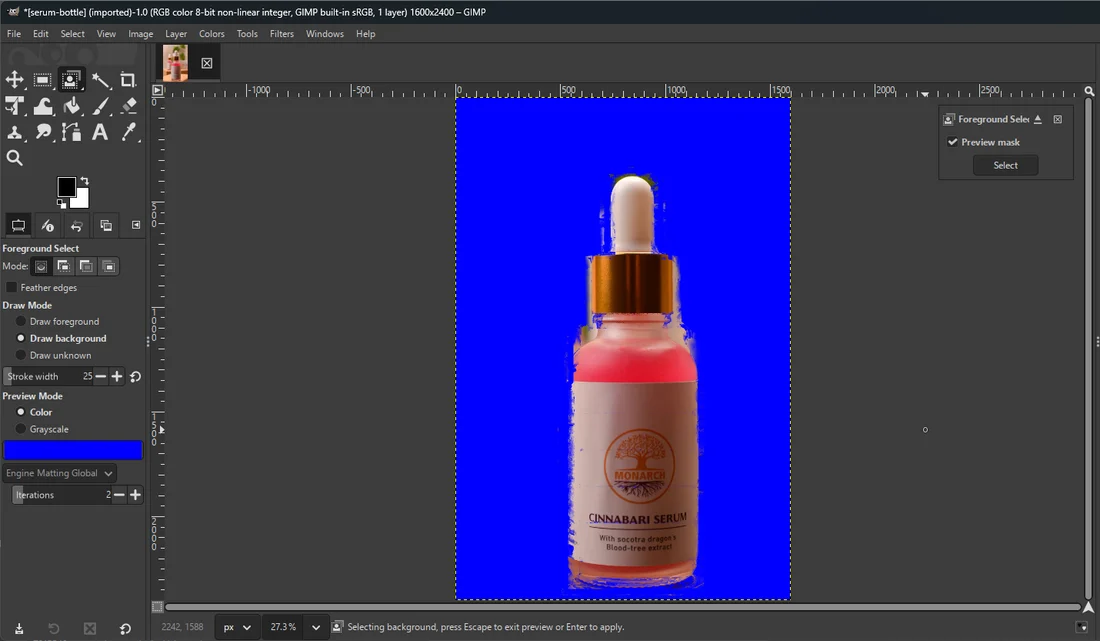This screenshot has width=1100, height=641.
Task: Set mode to Subtract from selection
Action: (x=86, y=266)
